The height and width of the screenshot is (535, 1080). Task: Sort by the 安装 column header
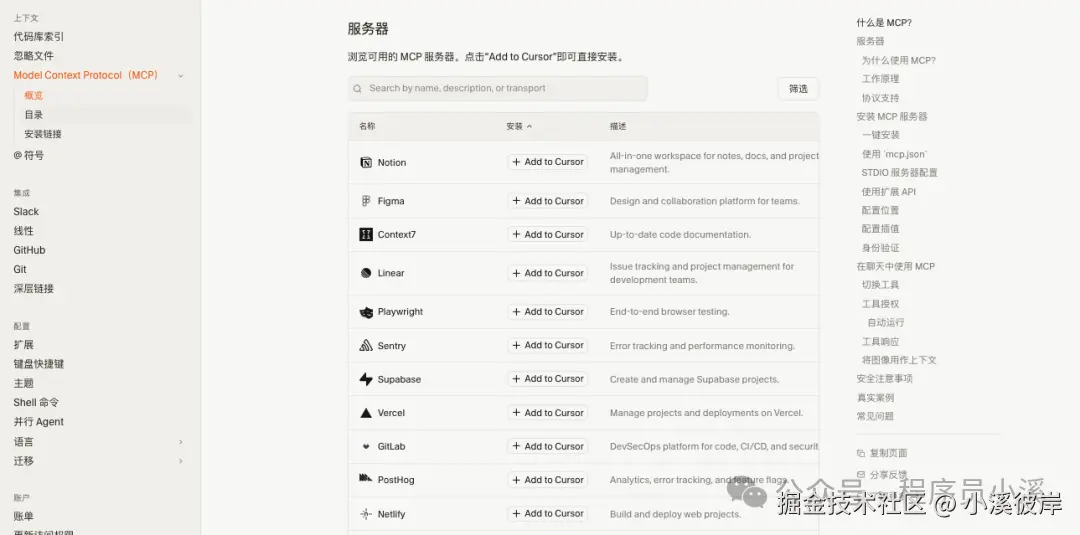click(519, 127)
